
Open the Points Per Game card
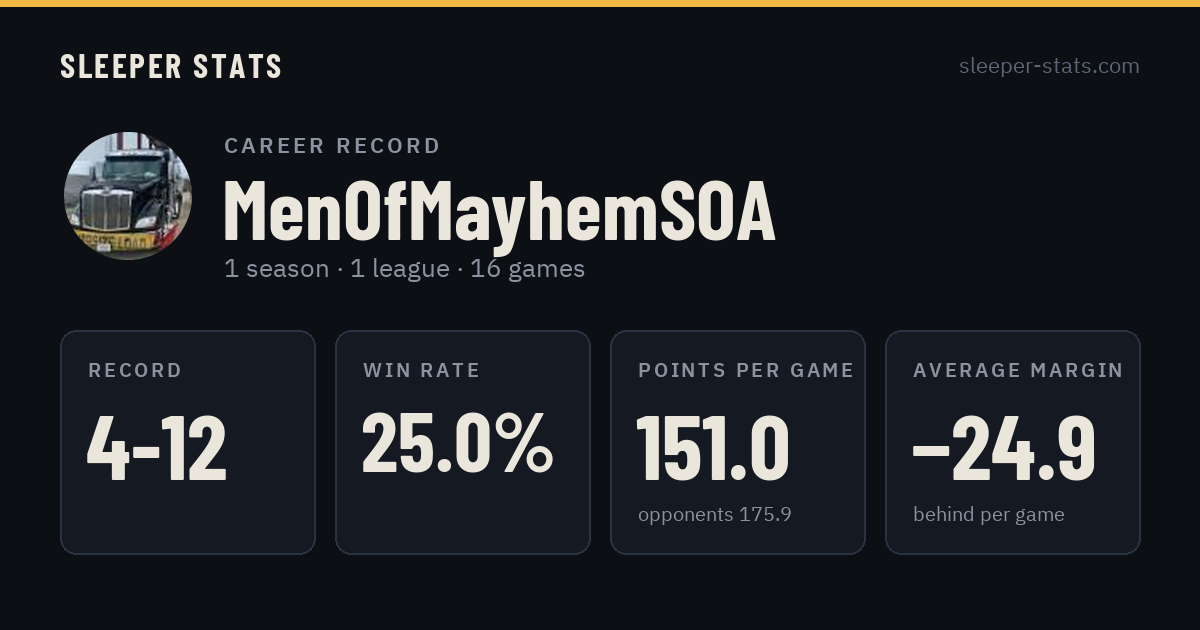(x=738, y=442)
